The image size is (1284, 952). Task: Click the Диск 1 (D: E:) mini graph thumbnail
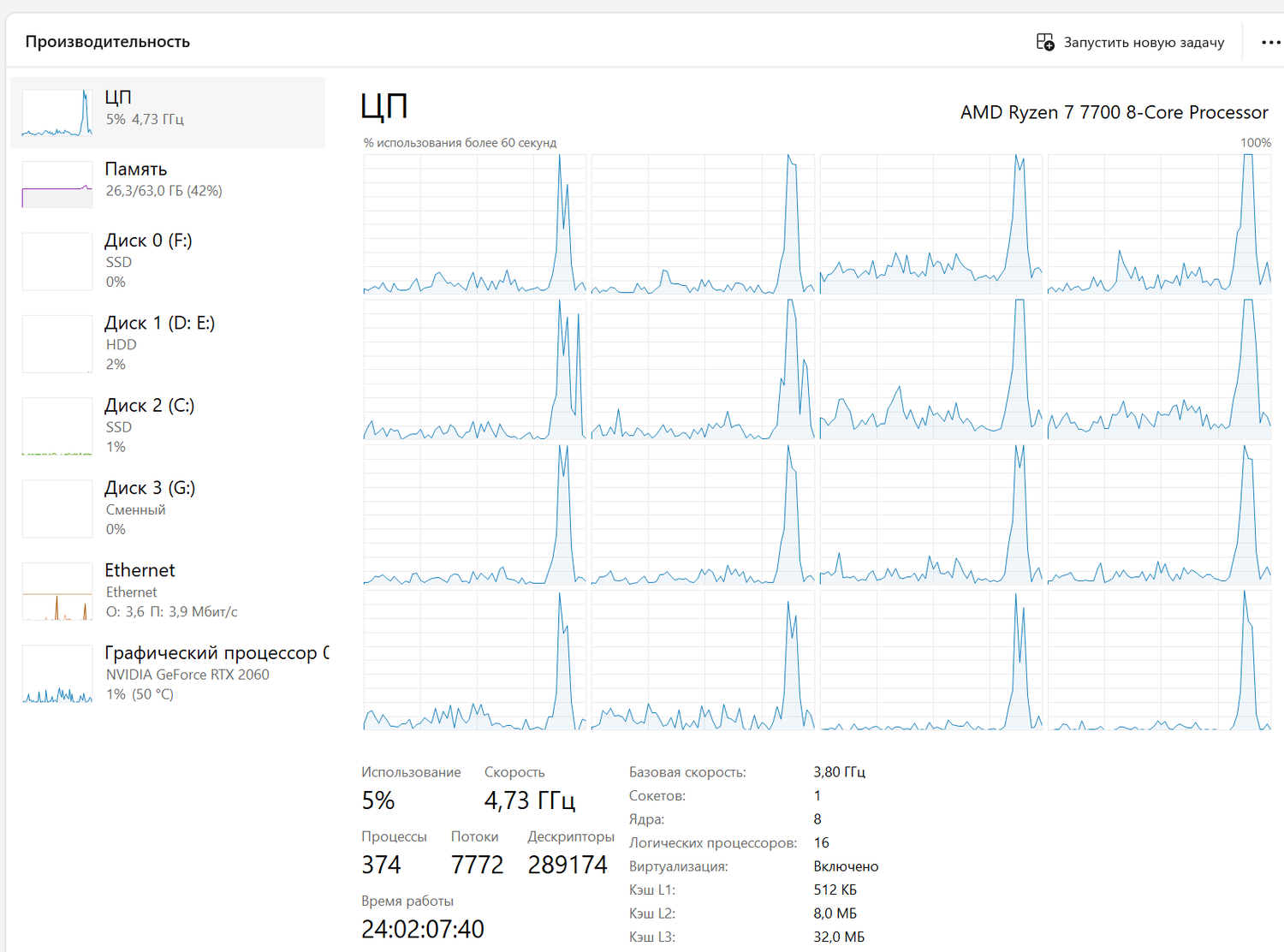pyautogui.click(x=57, y=344)
